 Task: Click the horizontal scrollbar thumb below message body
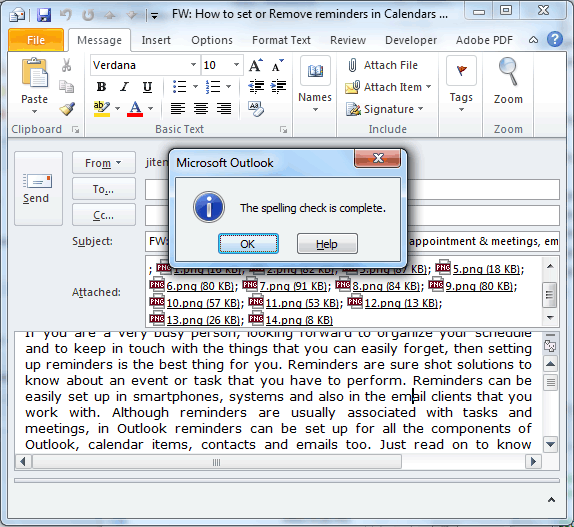(217, 461)
